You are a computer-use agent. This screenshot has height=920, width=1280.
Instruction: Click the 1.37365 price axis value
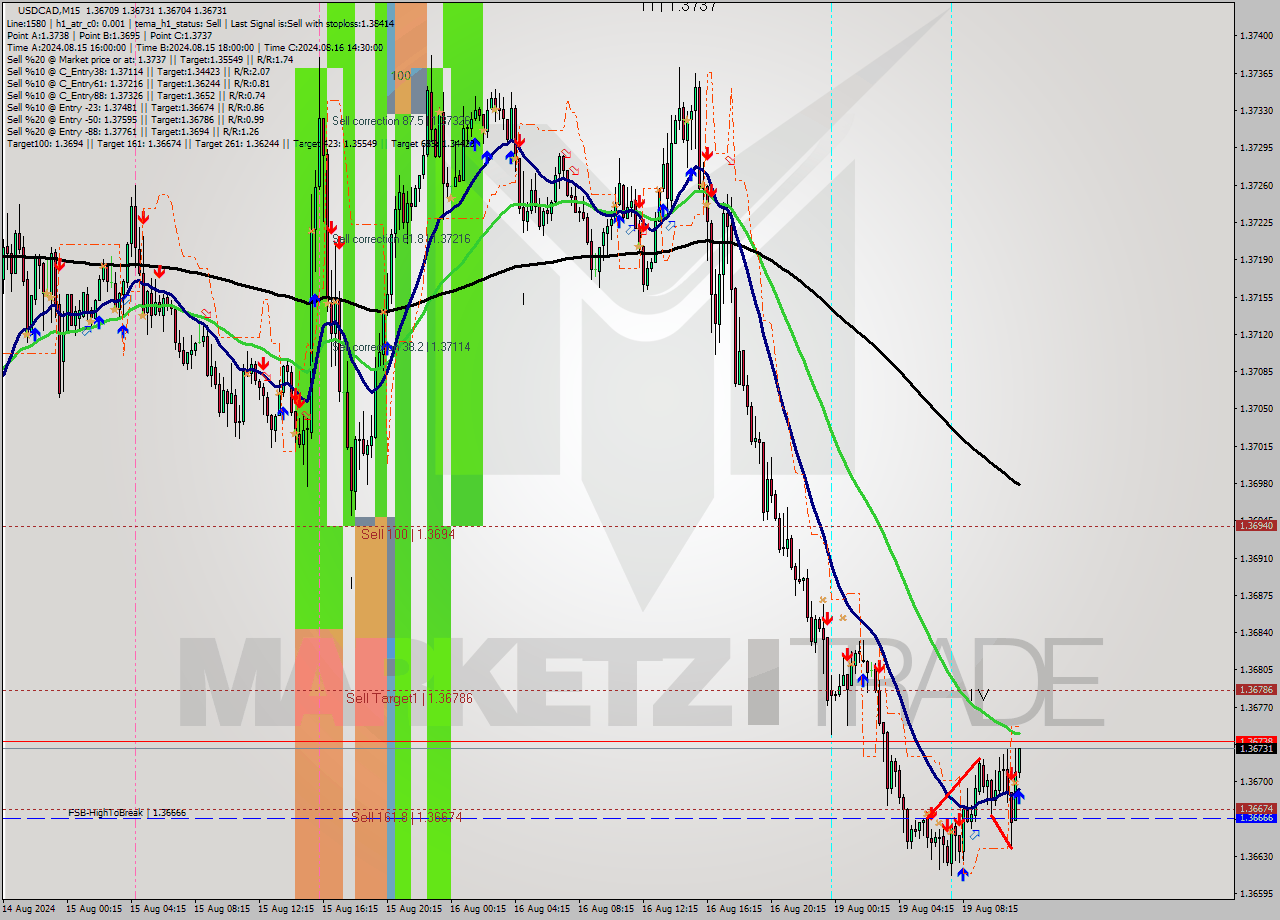pyautogui.click(x=1255, y=74)
